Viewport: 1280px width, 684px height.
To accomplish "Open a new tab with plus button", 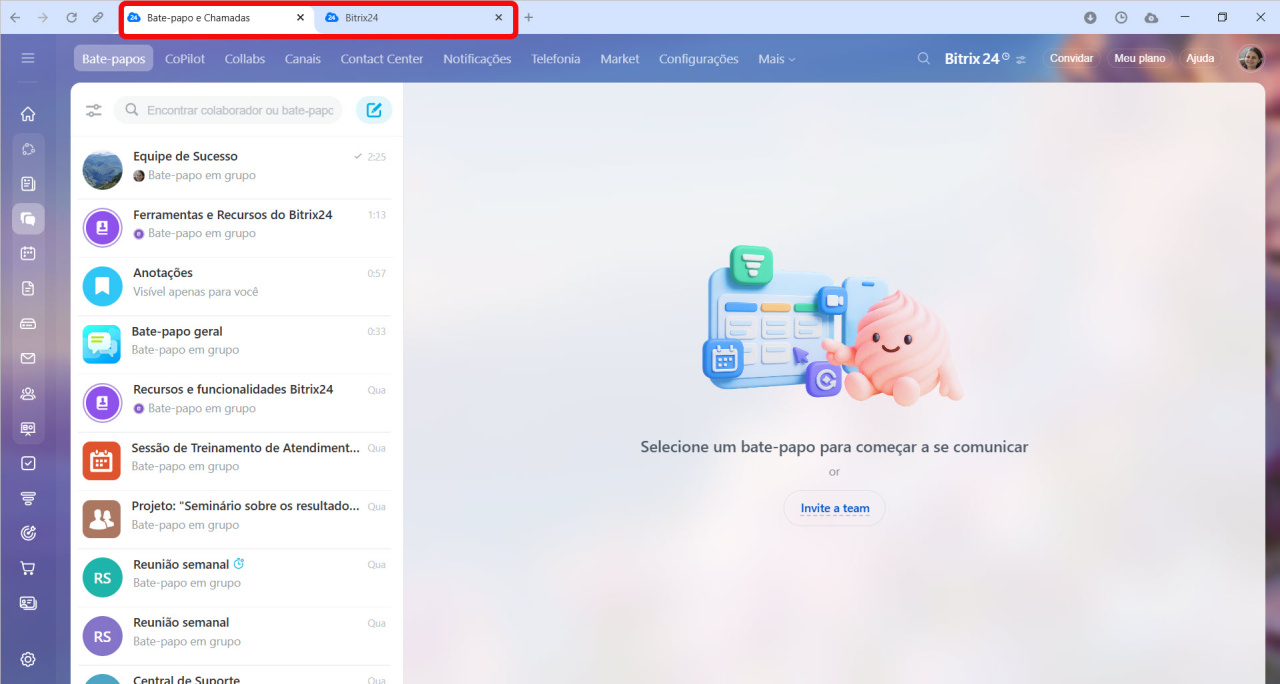I will pos(529,18).
